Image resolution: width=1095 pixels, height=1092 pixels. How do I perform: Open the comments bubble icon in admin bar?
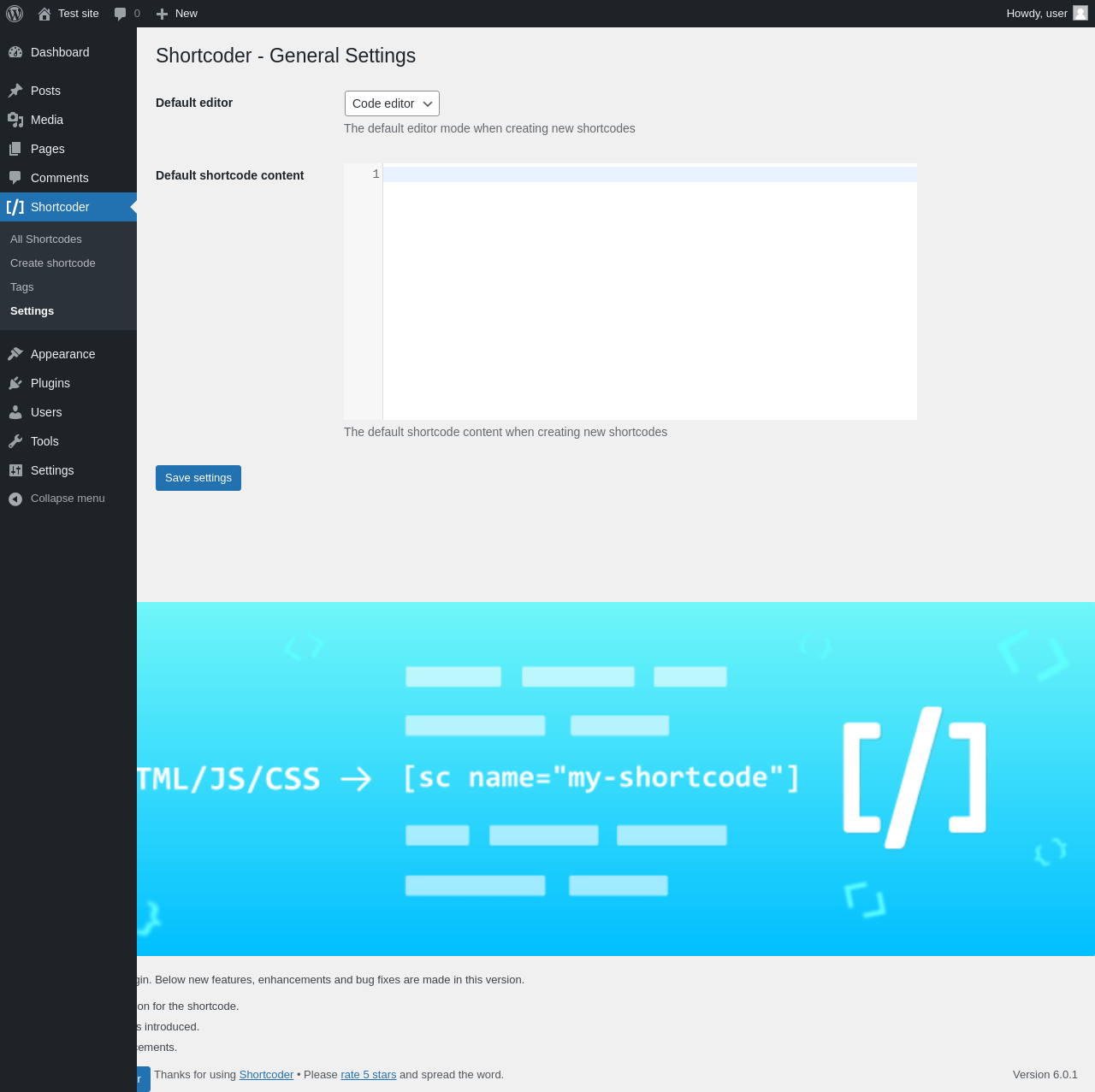point(120,14)
